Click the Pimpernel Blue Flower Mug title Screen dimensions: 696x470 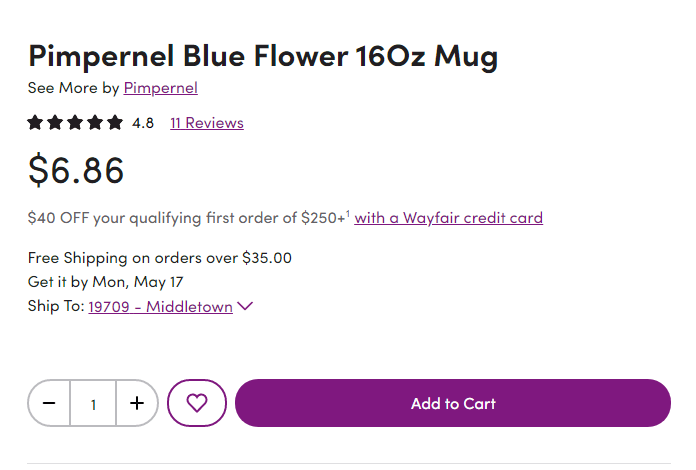click(262, 55)
